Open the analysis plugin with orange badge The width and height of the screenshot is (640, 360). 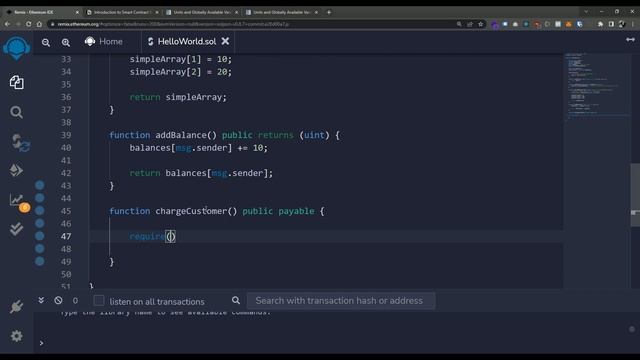(19, 202)
